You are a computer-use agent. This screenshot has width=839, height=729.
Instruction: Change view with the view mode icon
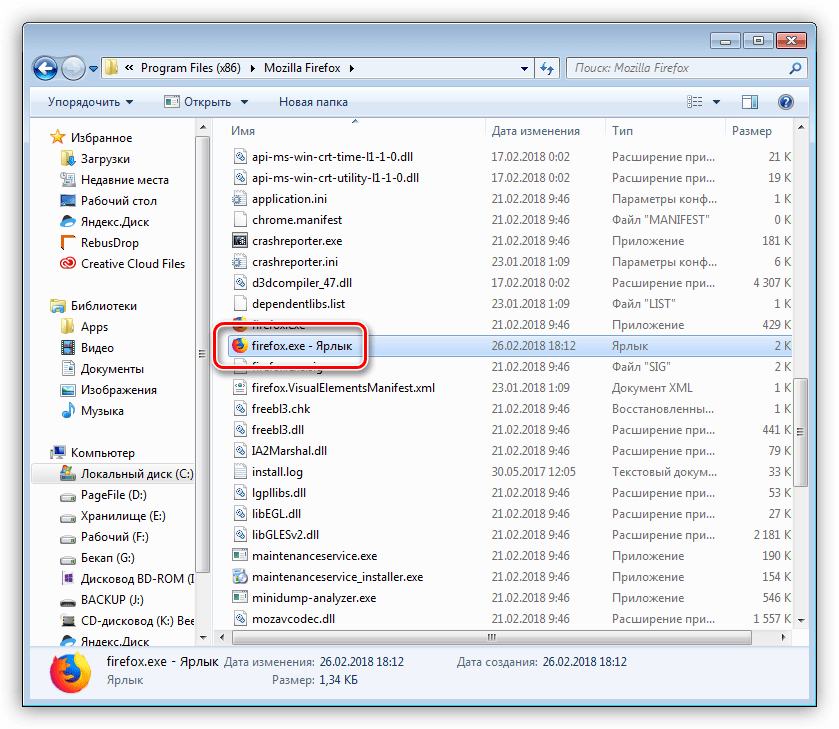coord(695,102)
